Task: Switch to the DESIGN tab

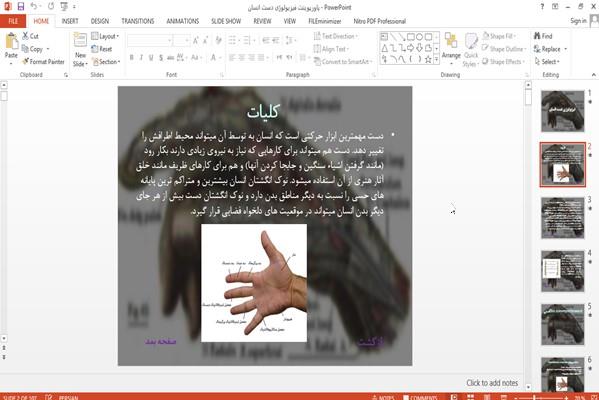Action: 100,21
